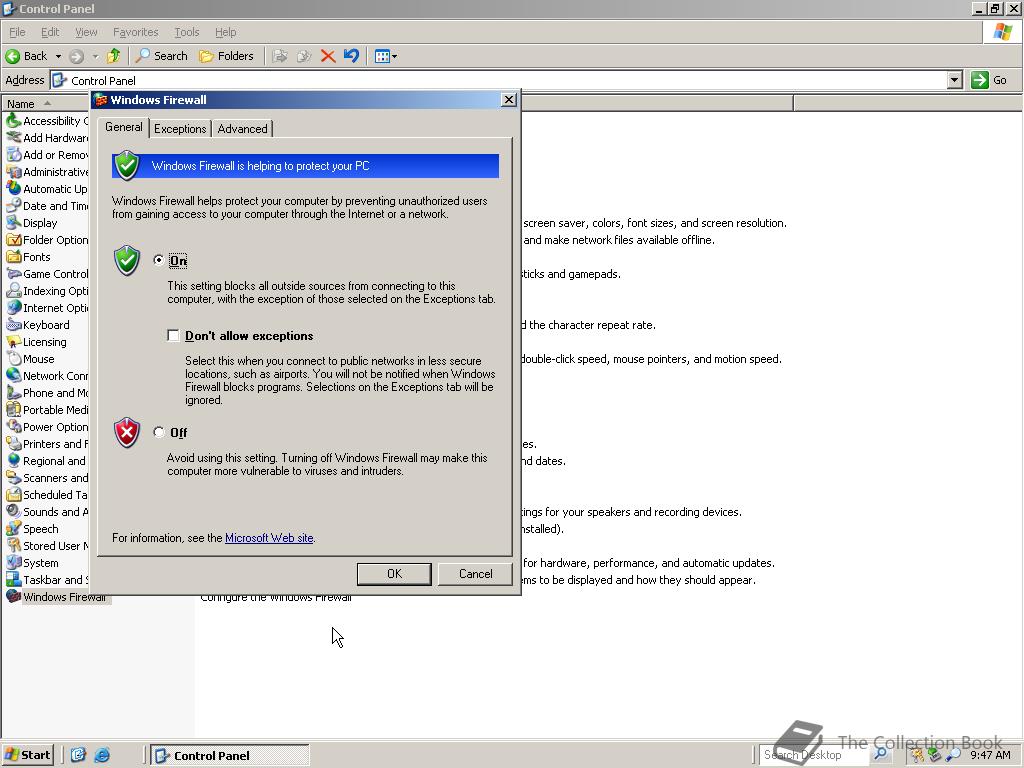The width and height of the screenshot is (1024, 768).
Task: Click the red Delete X toolbar icon
Action: 328,56
